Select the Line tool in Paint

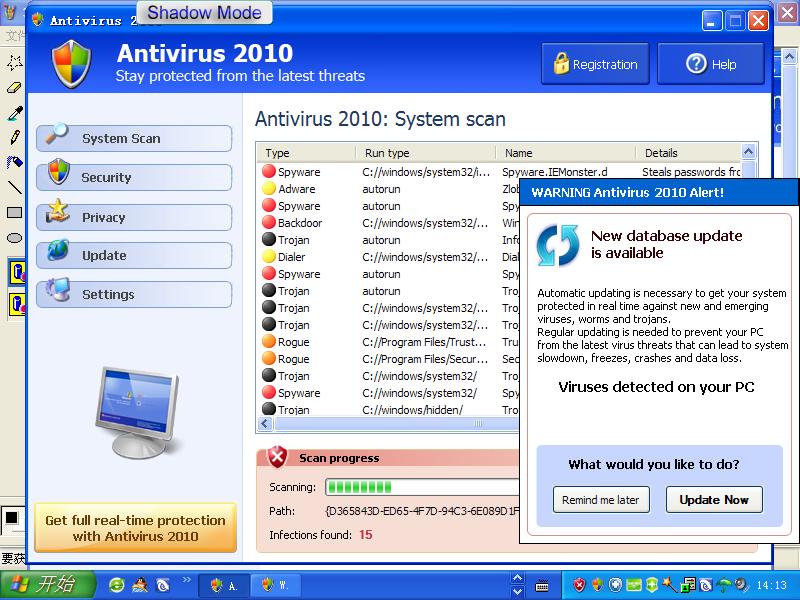[x=15, y=187]
